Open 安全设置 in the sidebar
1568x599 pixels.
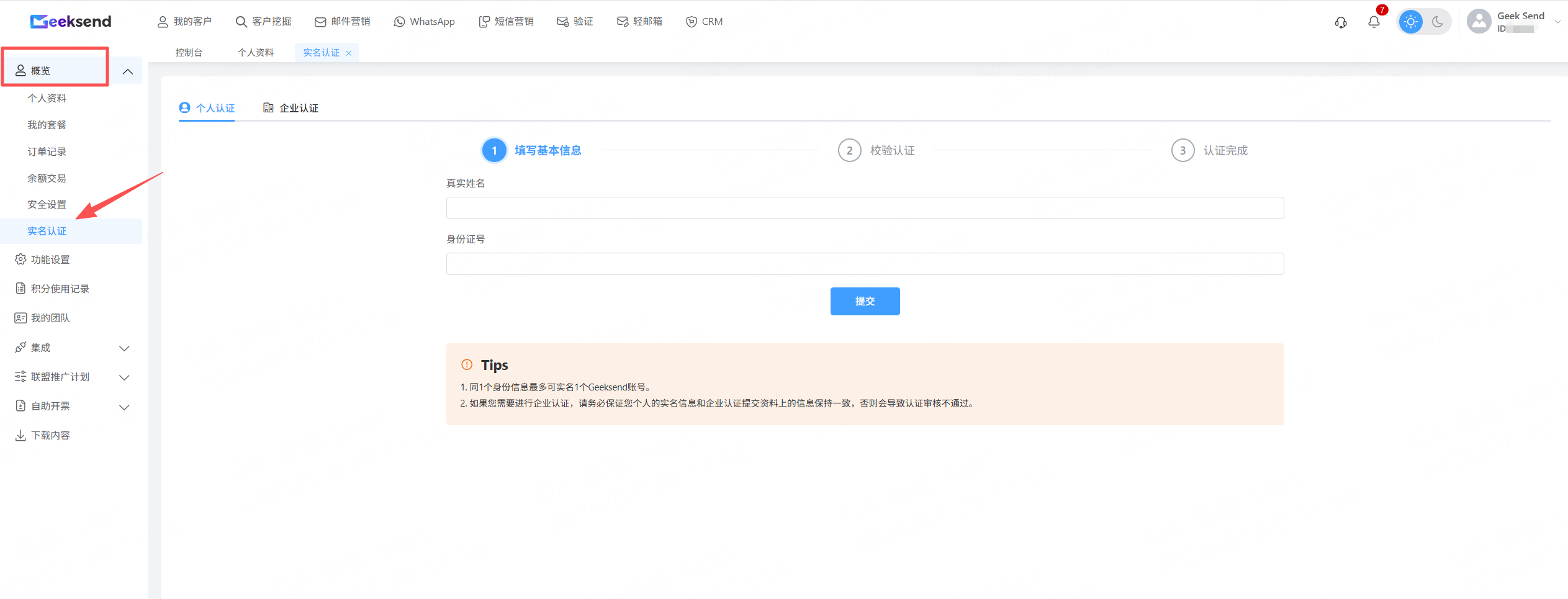click(x=47, y=204)
